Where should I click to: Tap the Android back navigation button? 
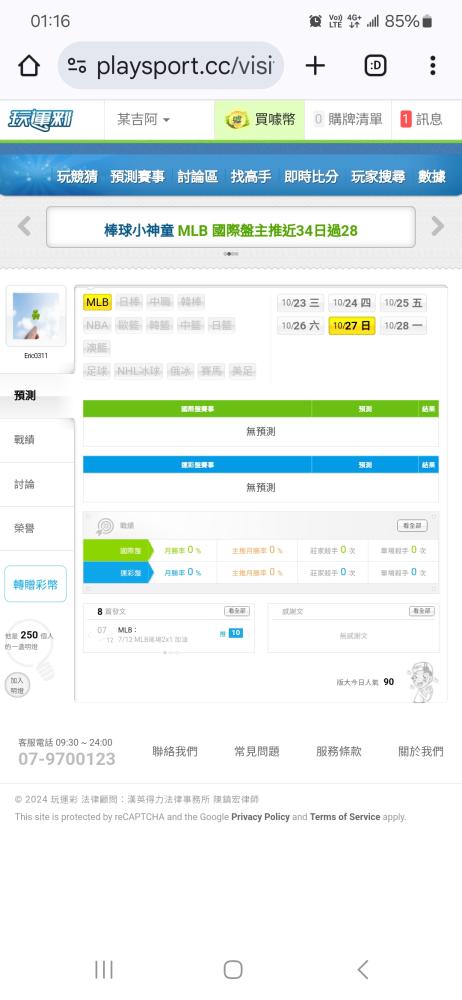[x=362, y=969]
